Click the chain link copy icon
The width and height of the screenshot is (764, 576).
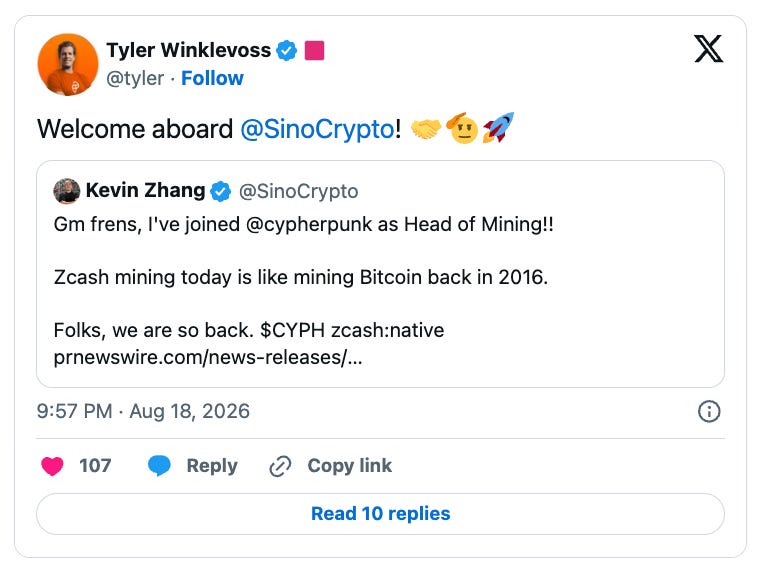click(x=280, y=466)
